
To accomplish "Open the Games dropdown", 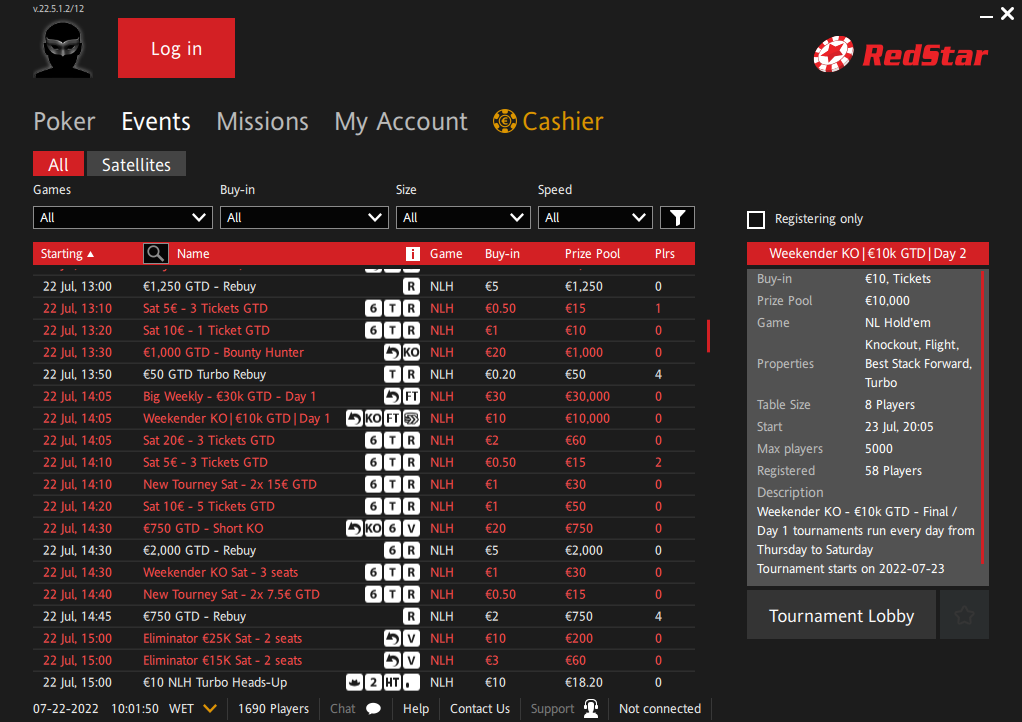I will [123, 218].
